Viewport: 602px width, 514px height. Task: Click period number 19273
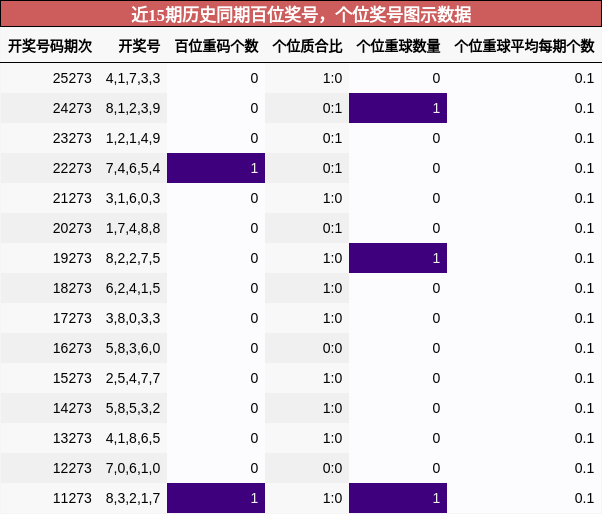point(72,258)
